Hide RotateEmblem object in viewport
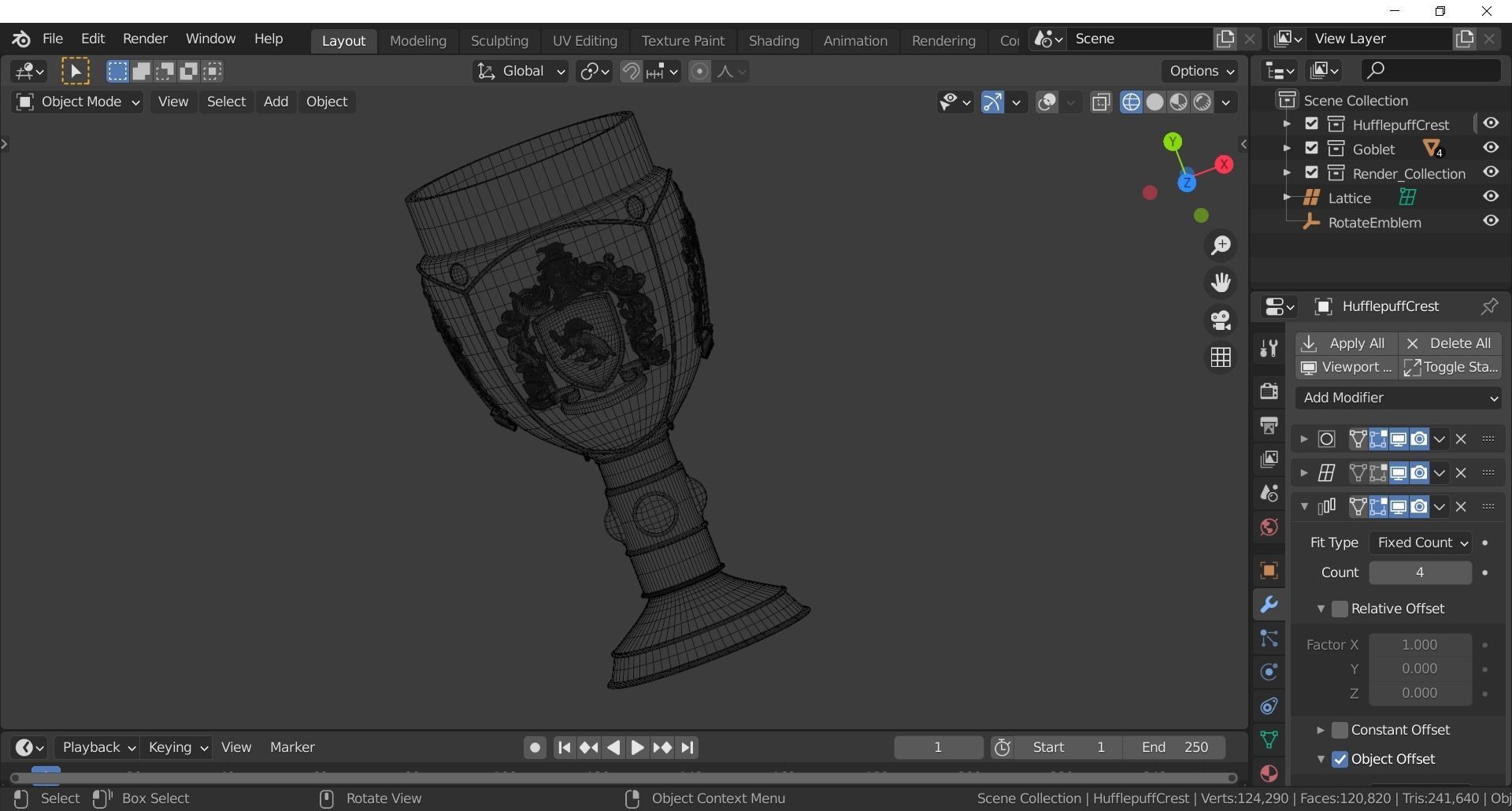The height and width of the screenshot is (811, 1512). point(1491,221)
